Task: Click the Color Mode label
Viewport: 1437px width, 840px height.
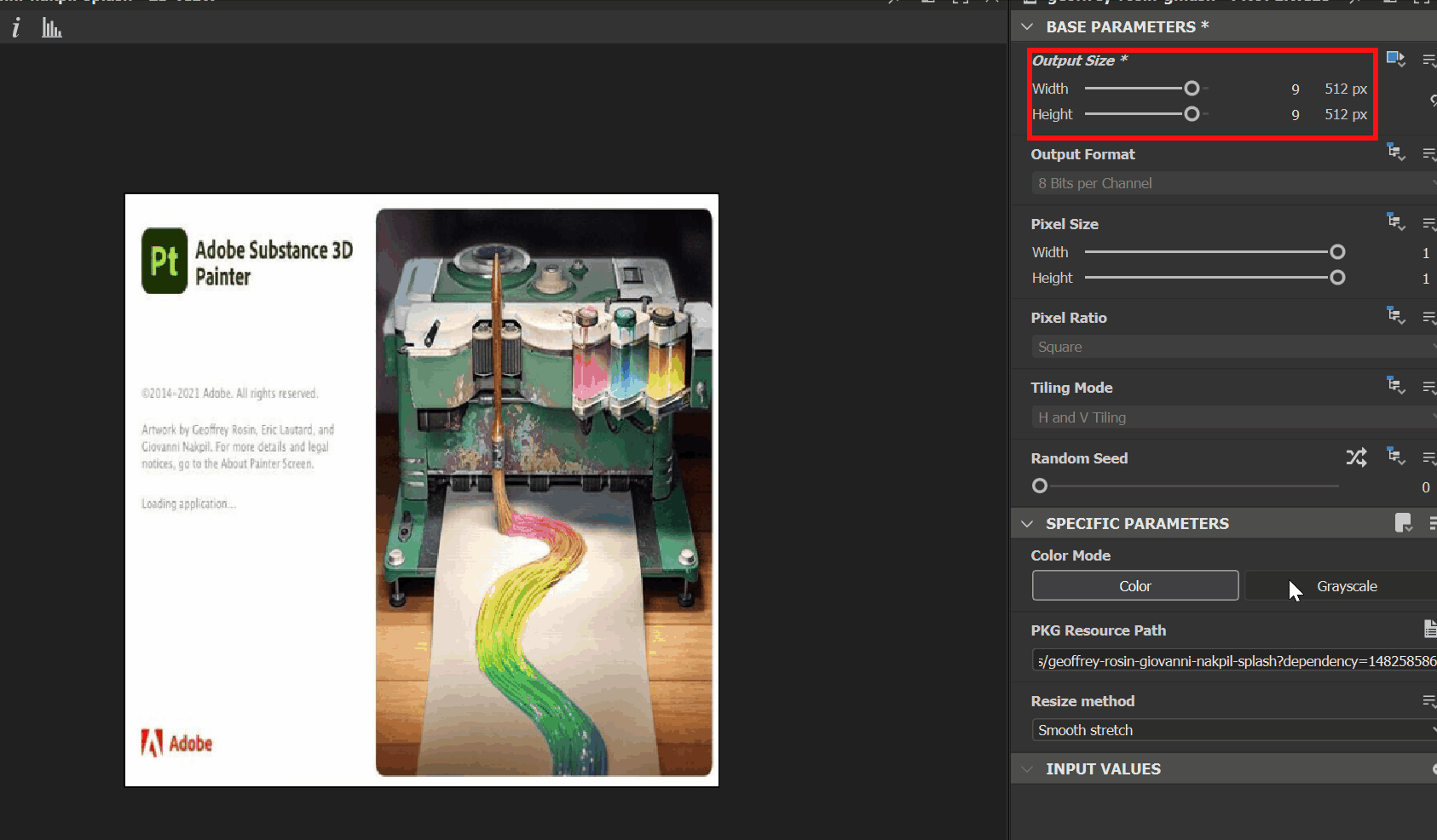Action: [1071, 555]
